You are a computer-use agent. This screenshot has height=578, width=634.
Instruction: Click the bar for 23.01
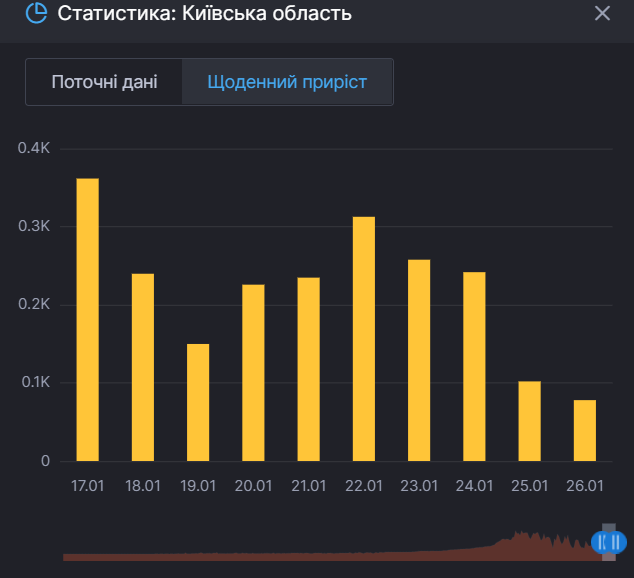[419, 360]
